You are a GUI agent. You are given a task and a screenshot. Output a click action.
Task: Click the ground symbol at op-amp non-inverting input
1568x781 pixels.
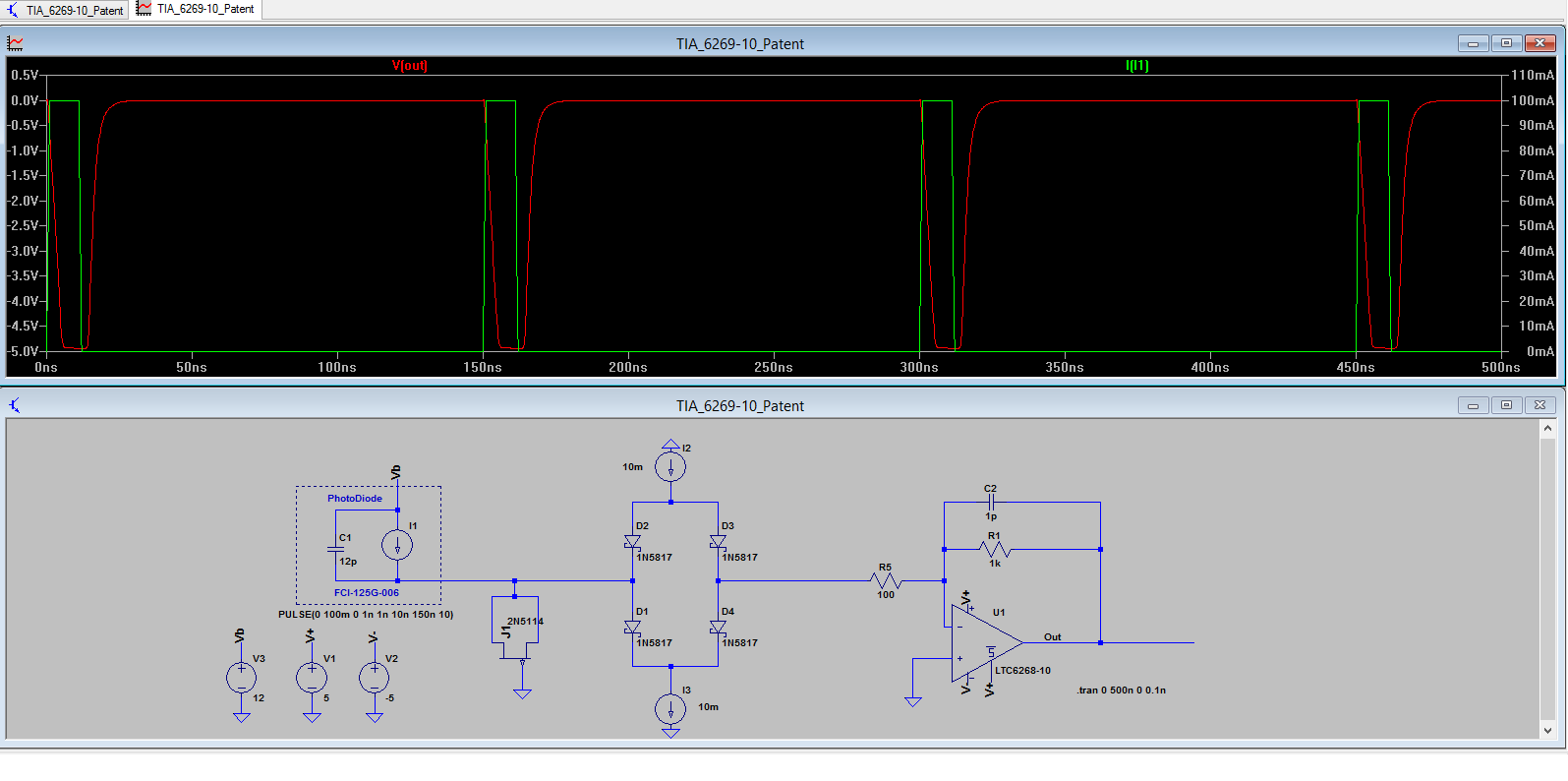coord(913,701)
